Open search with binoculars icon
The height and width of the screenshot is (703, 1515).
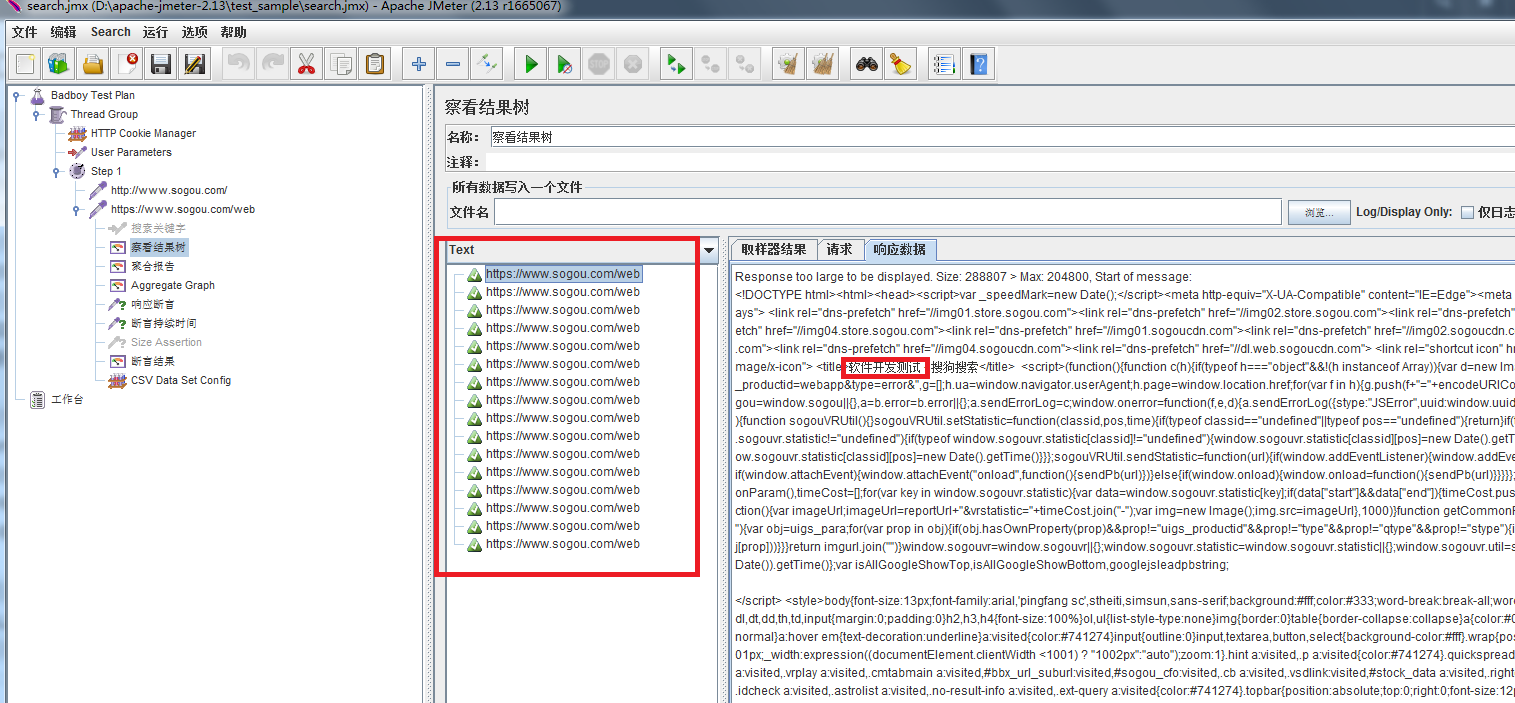(867, 65)
